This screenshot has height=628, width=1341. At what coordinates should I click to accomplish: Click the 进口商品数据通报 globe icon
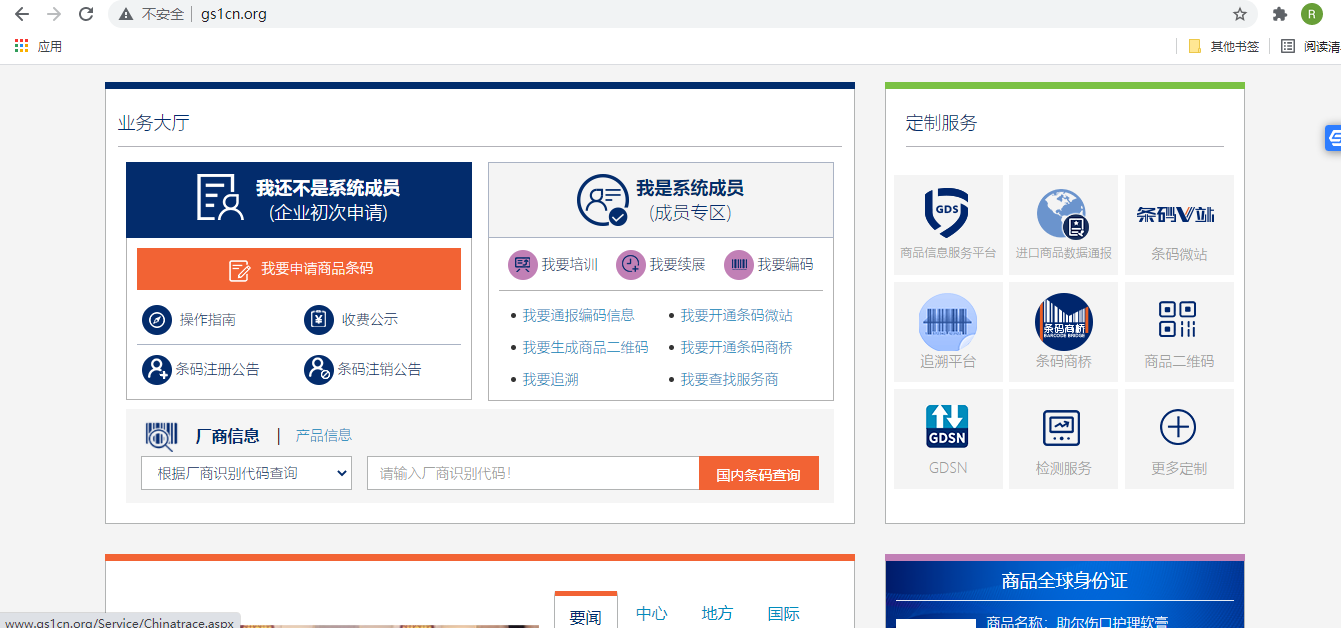(1063, 213)
